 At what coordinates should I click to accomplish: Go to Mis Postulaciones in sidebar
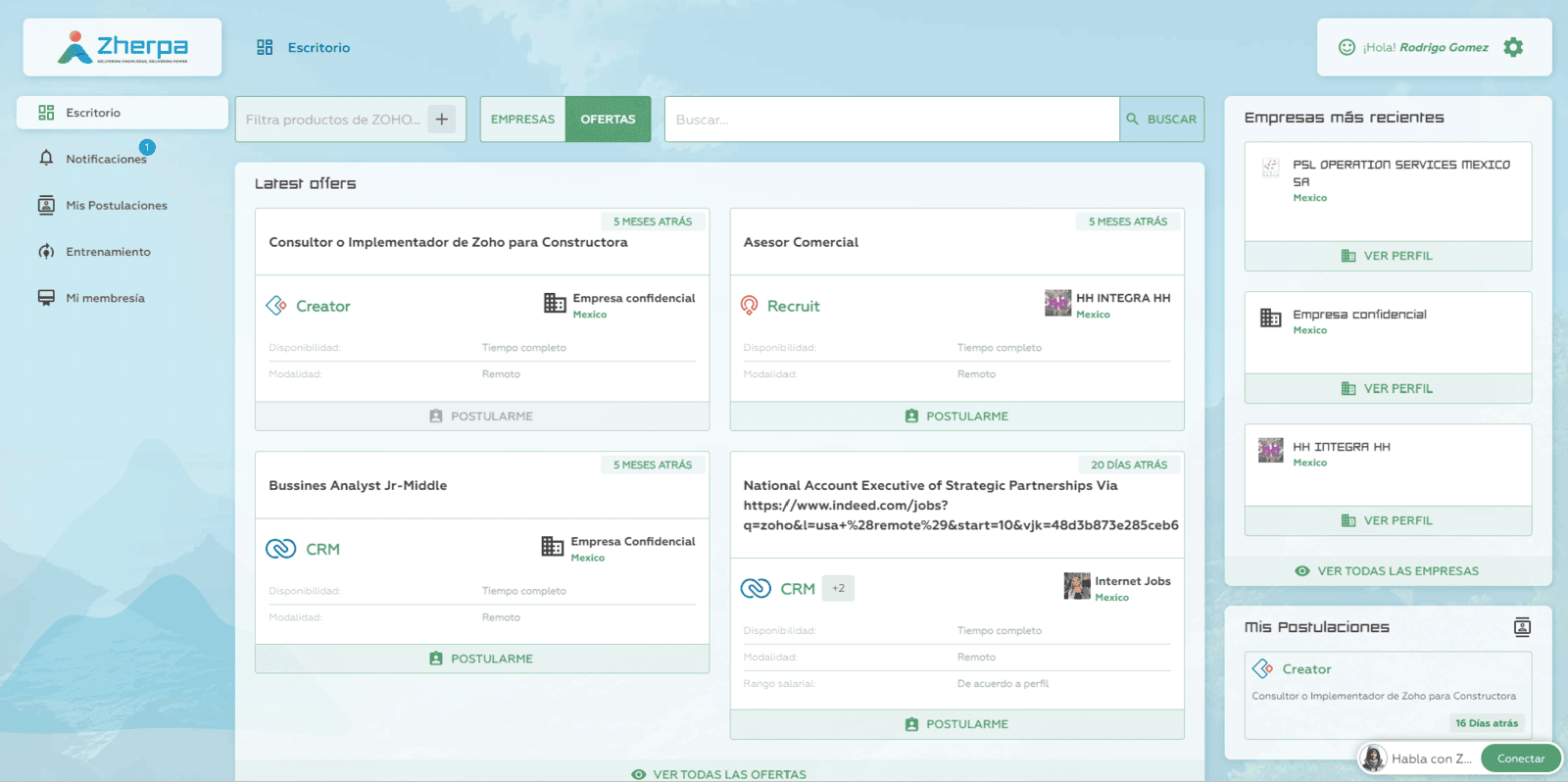tap(117, 205)
